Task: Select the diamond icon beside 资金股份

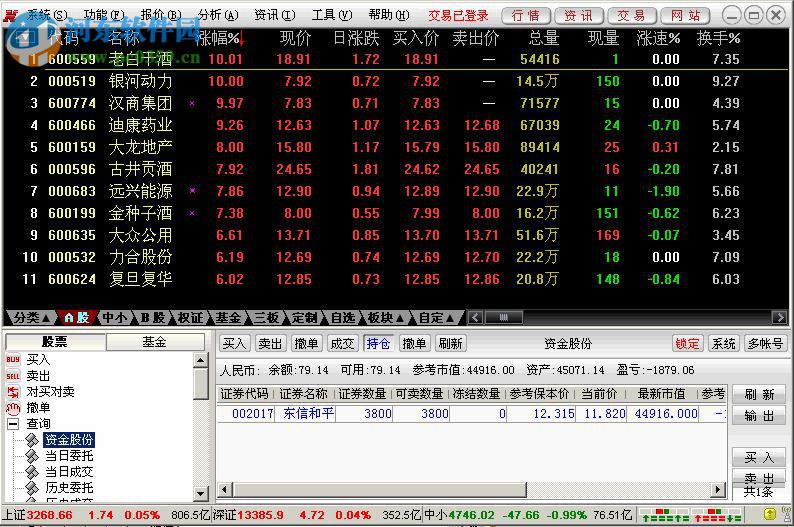Action: (x=32, y=440)
